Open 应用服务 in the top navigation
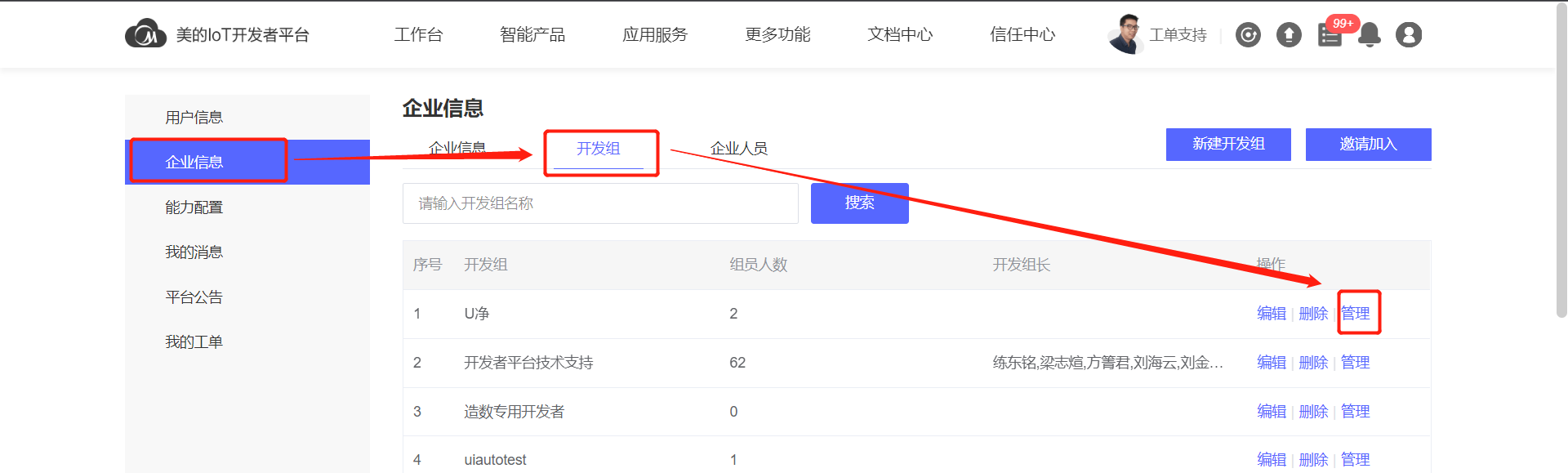The image size is (1568, 473). pos(655,34)
